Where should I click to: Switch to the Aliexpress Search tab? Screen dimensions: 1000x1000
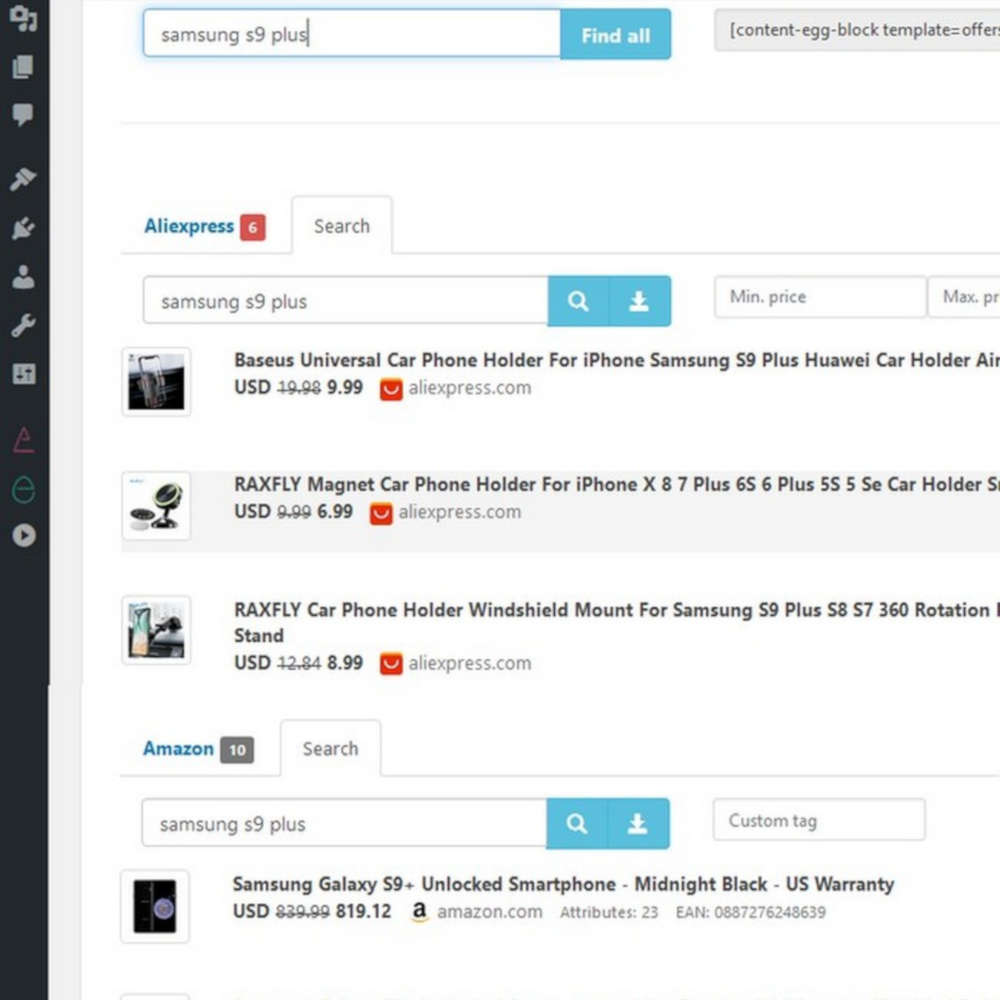pos(342,226)
